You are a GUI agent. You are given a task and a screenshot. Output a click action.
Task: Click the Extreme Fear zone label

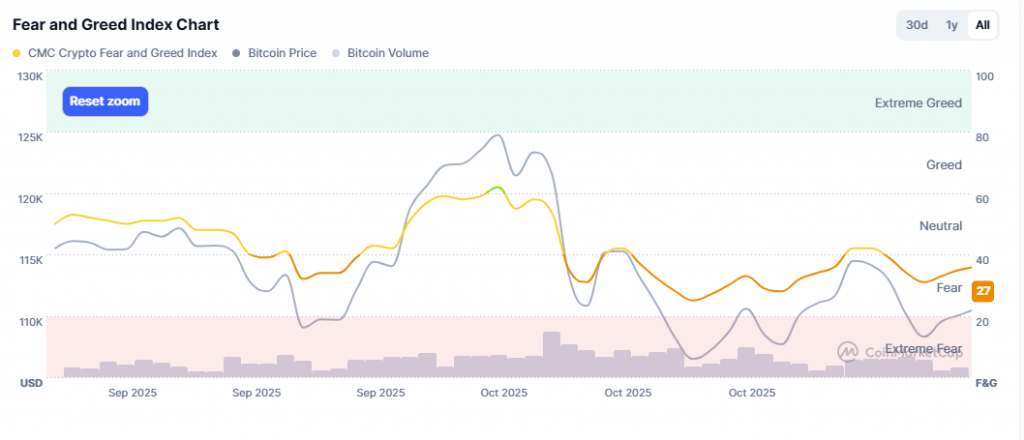coord(923,348)
